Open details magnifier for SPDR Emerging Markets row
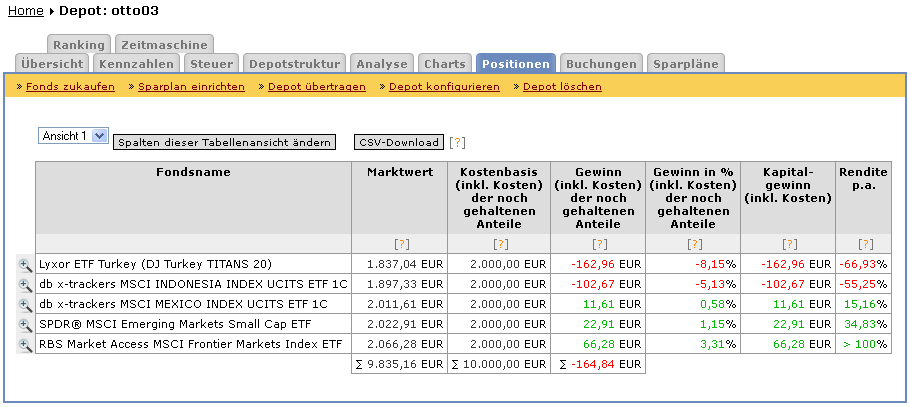This screenshot has height=407, width=910. tap(25, 325)
